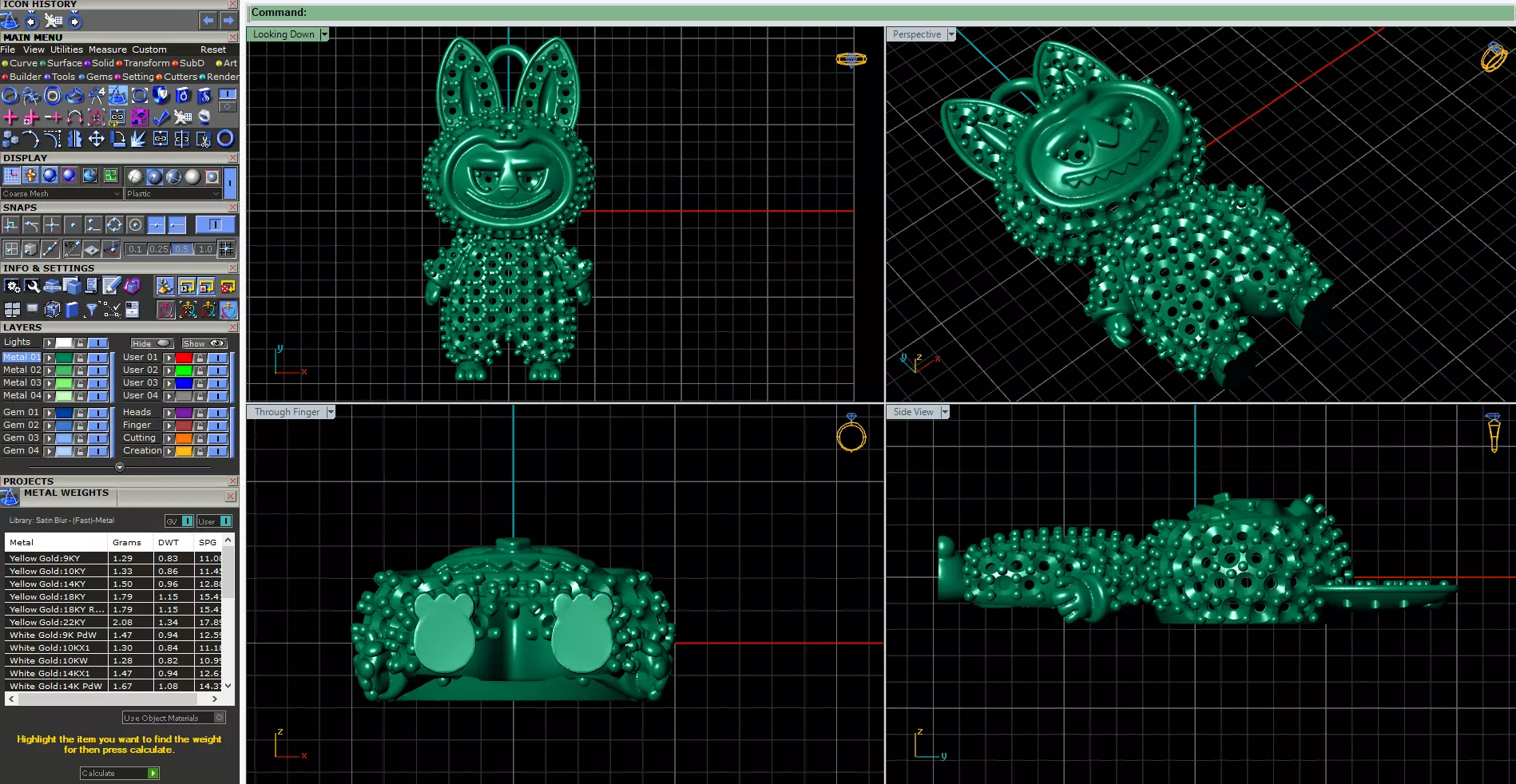1516x784 pixels.
Task: Expand the layers panel with the down-arrow handle
Action: tap(120, 467)
